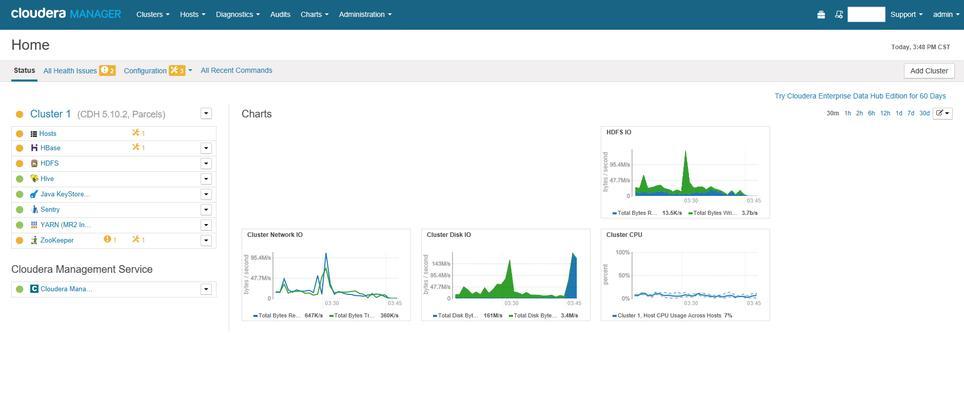The image size is (964, 400).
Task: Expand HBase actions dropdown
Action: [206, 148]
